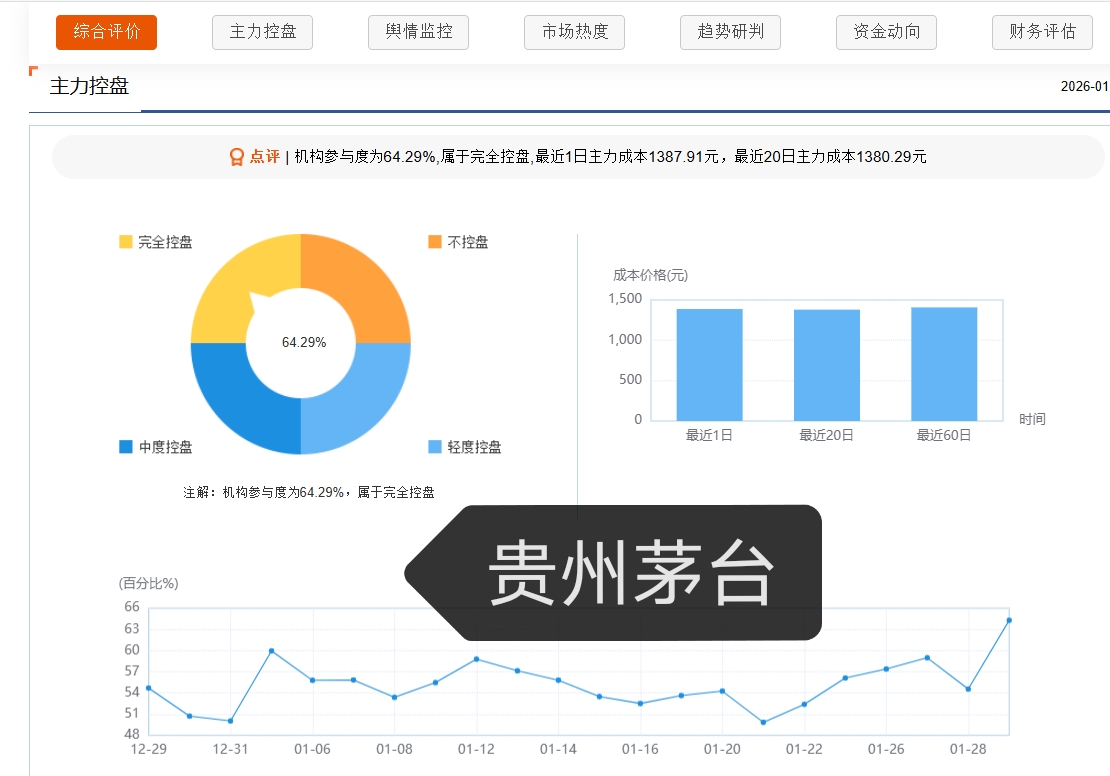Click the 2026-01 date text at top right
This screenshot has height=776, width=1110.
pyautogui.click(x=1085, y=86)
